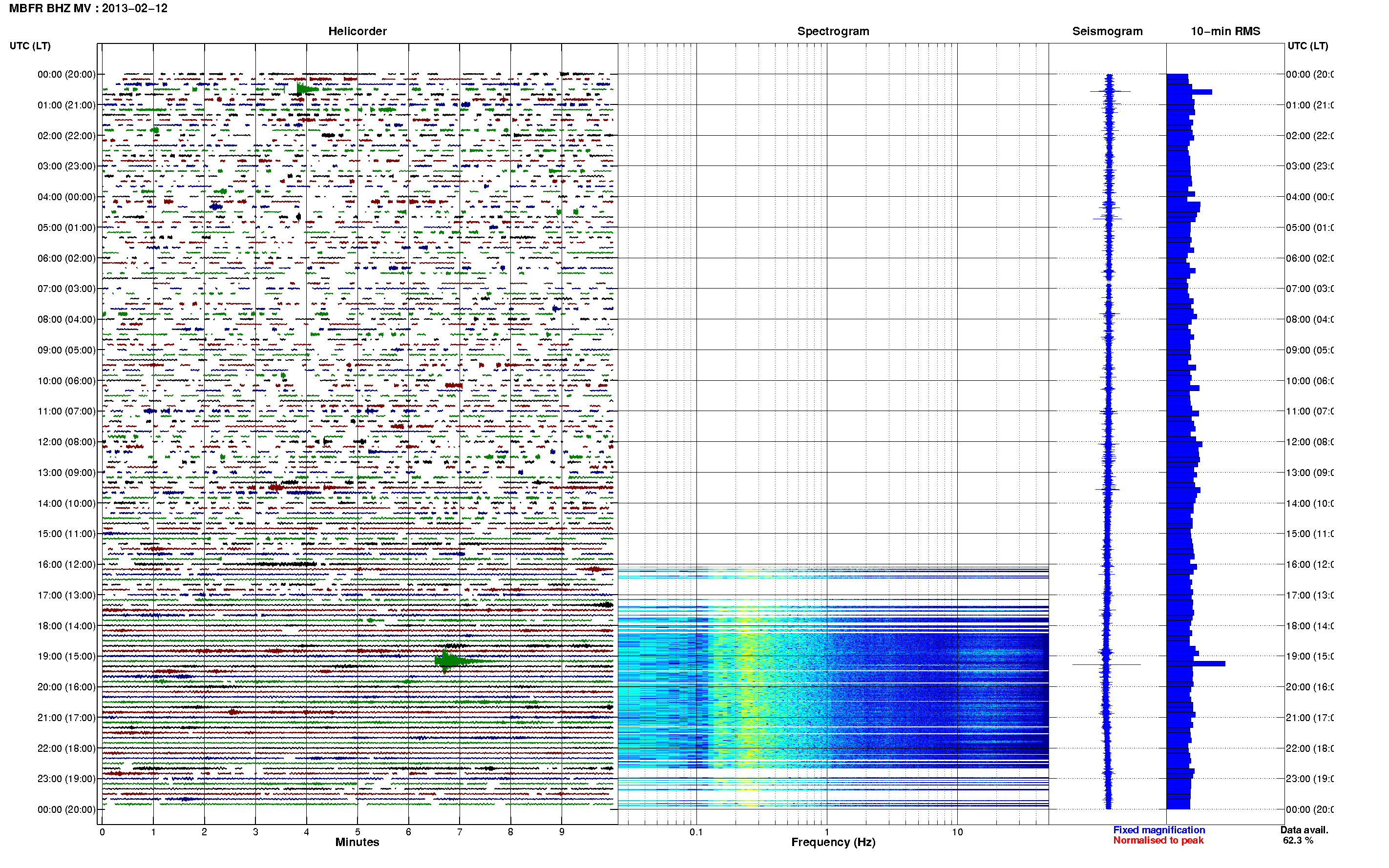Screen dimensions: 1389x868
Task: Select left time label '01:00 (21:00)'
Action: [66, 105]
